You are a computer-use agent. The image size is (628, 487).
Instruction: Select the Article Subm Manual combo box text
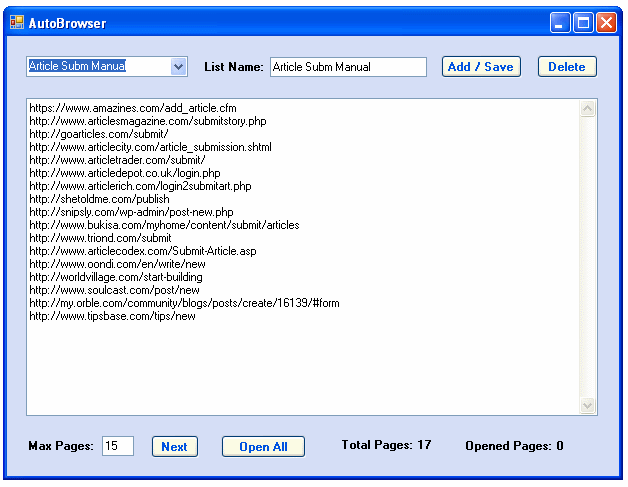[77, 66]
